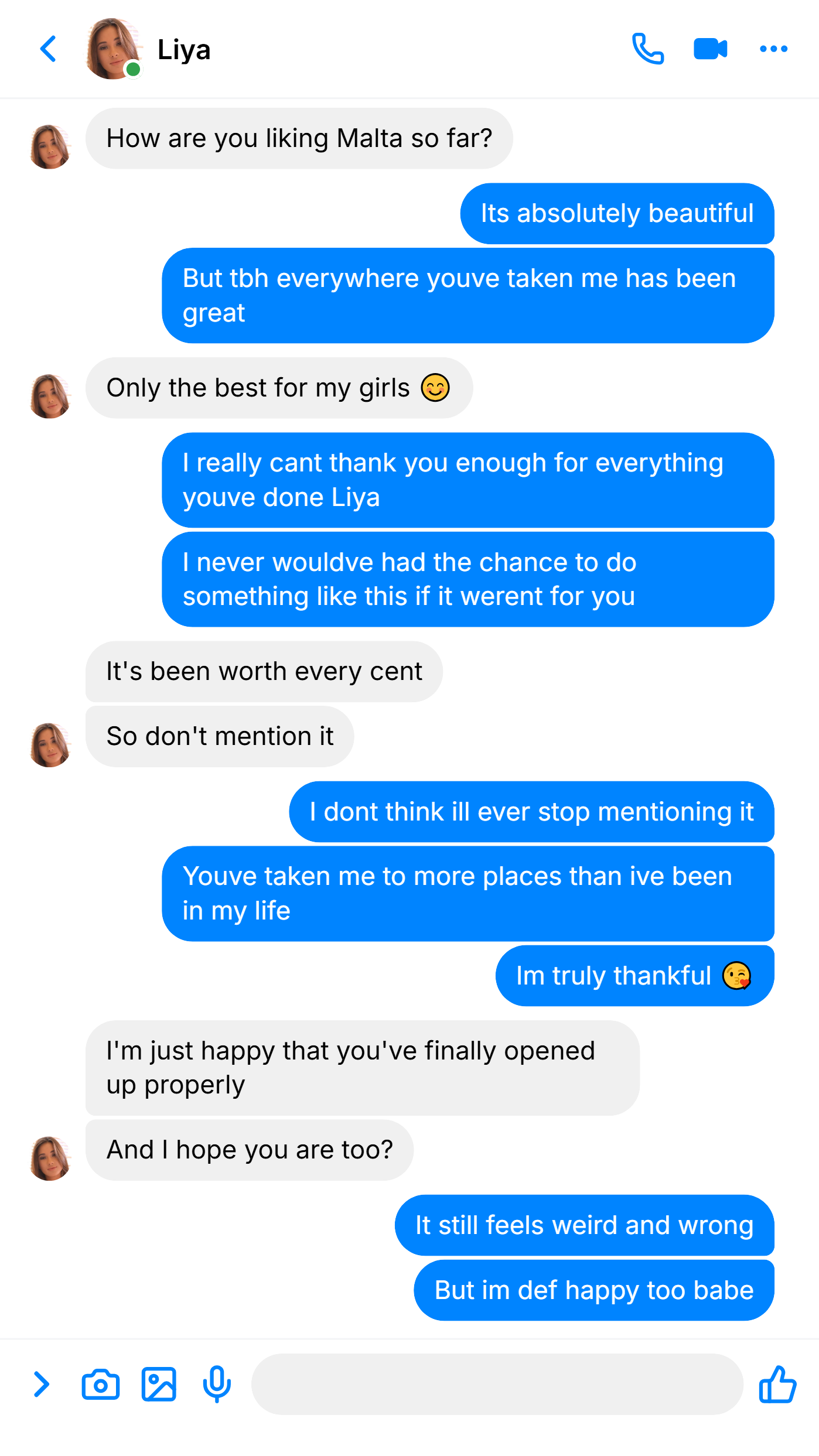This screenshot has width=819, height=1456.
Task: Select the "Its absolutely beautiful" bubble
Action: click(x=617, y=213)
